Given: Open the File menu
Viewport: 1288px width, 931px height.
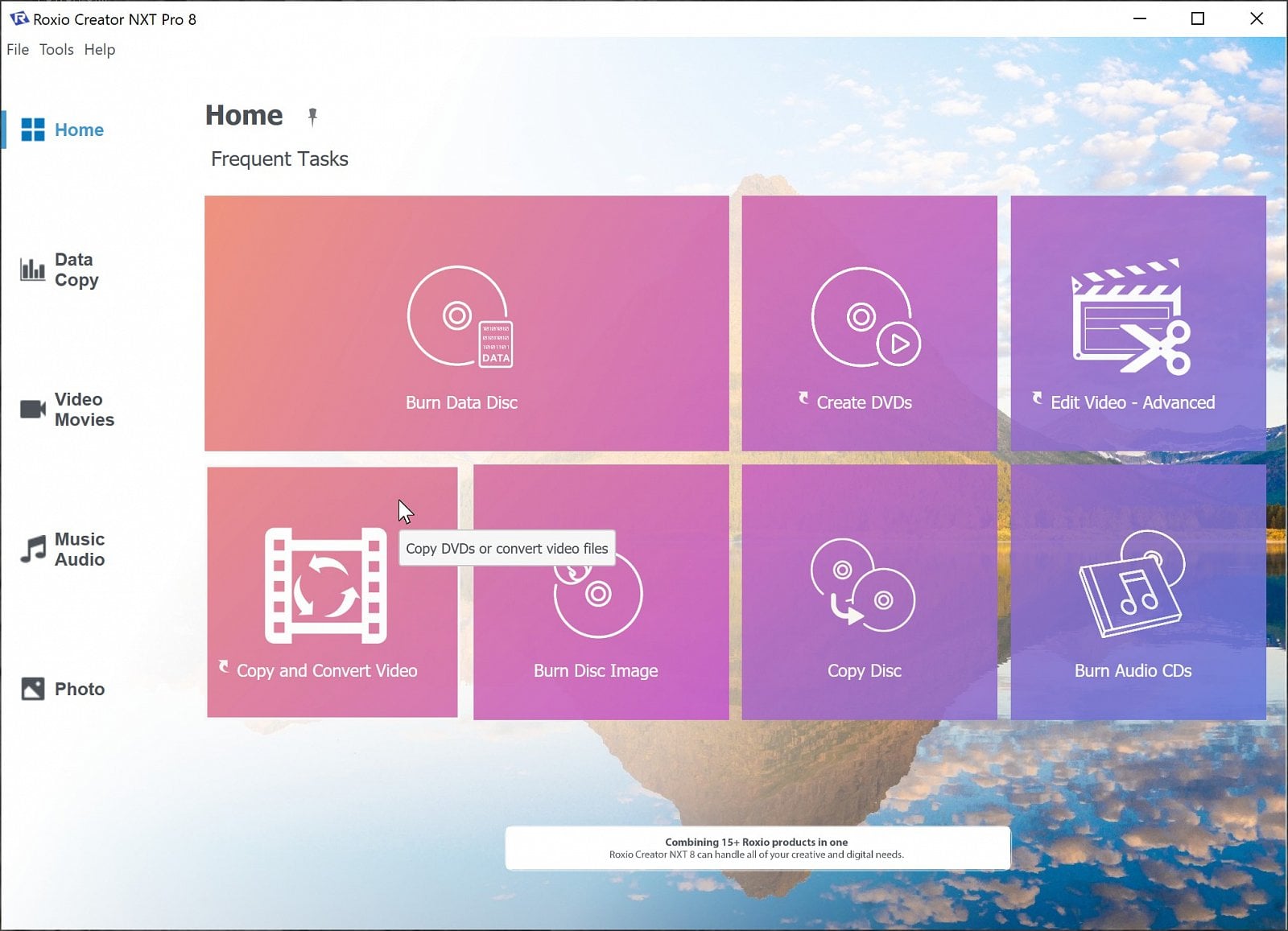Looking at the screenshot, I should pyautogui.click(x=18, y=49).
